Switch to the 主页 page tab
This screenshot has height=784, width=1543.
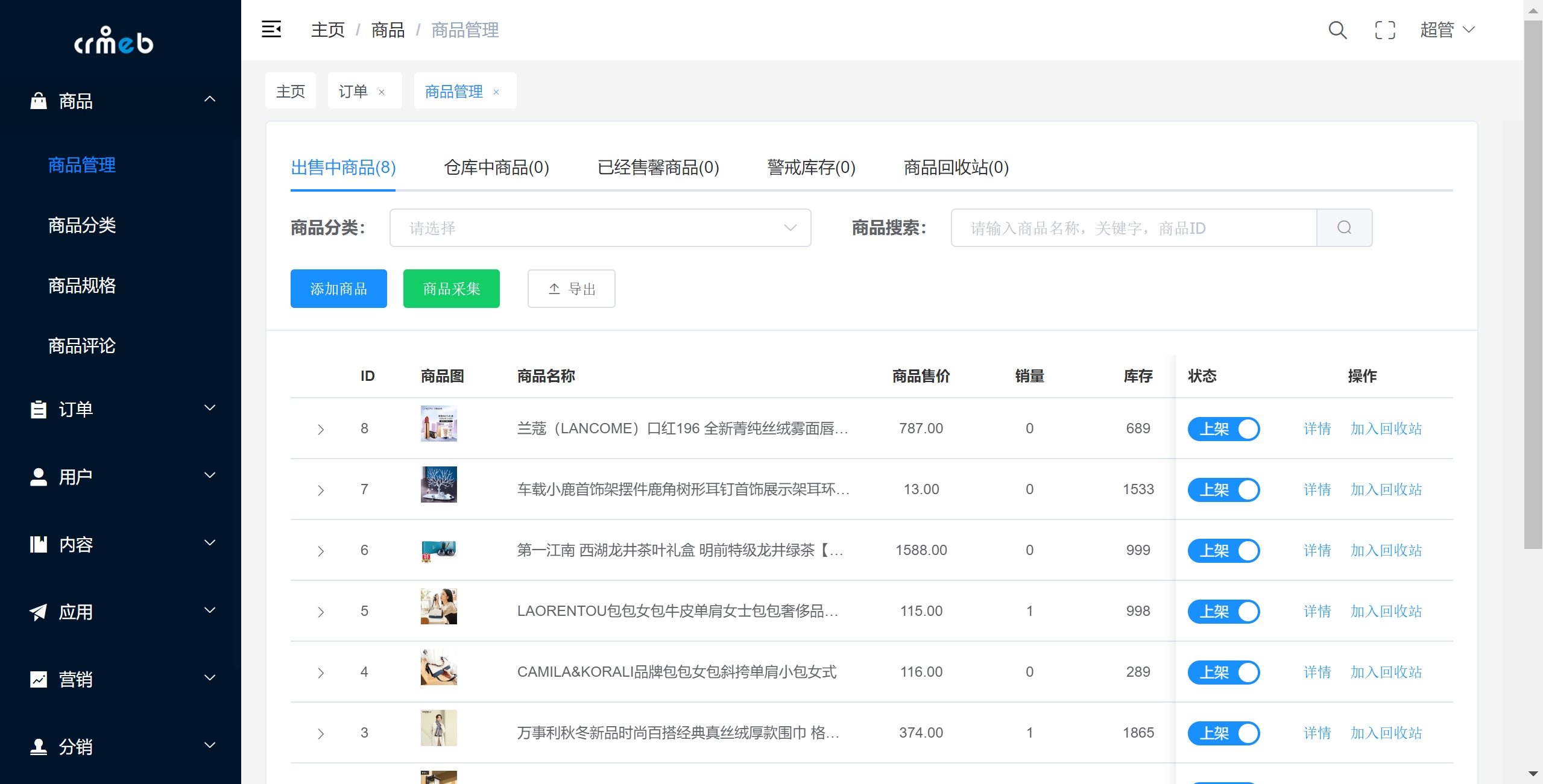click(291, 91)
